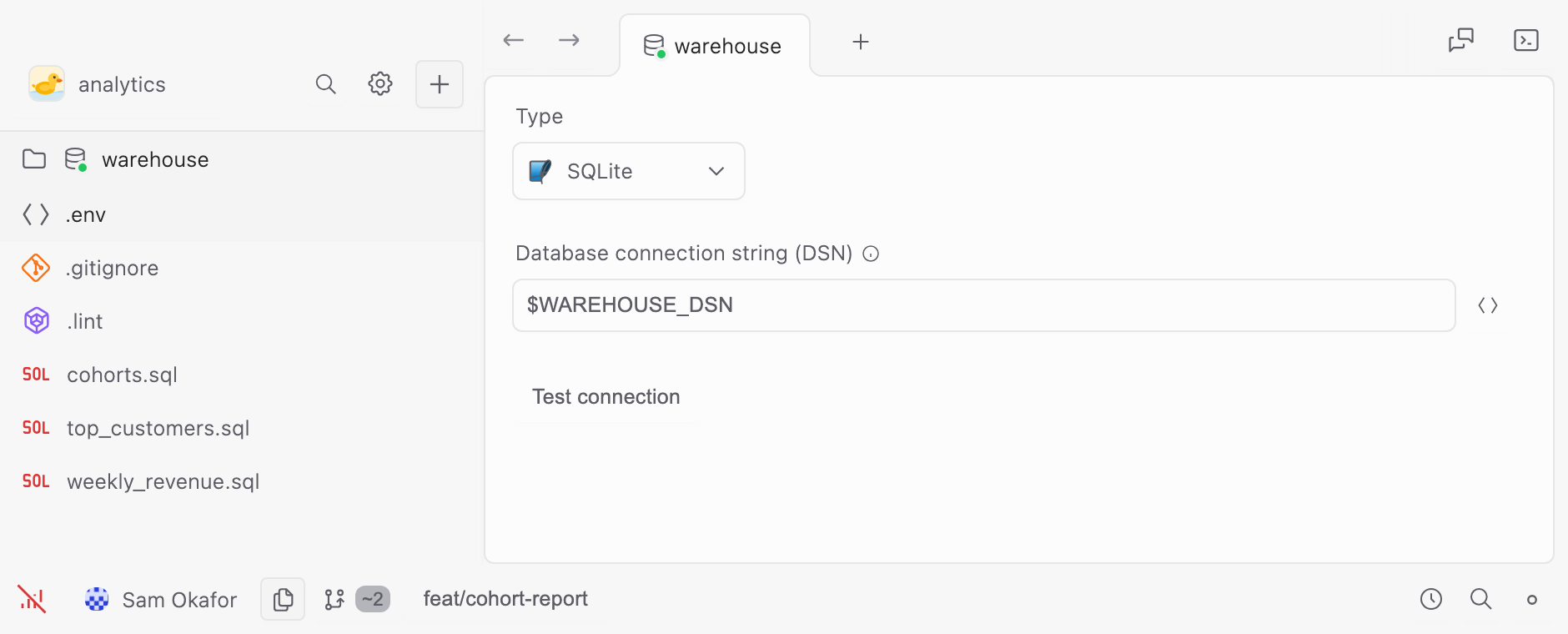
Task: Click the folder icon beside warehouse
Action: click(x=34, y=159)
